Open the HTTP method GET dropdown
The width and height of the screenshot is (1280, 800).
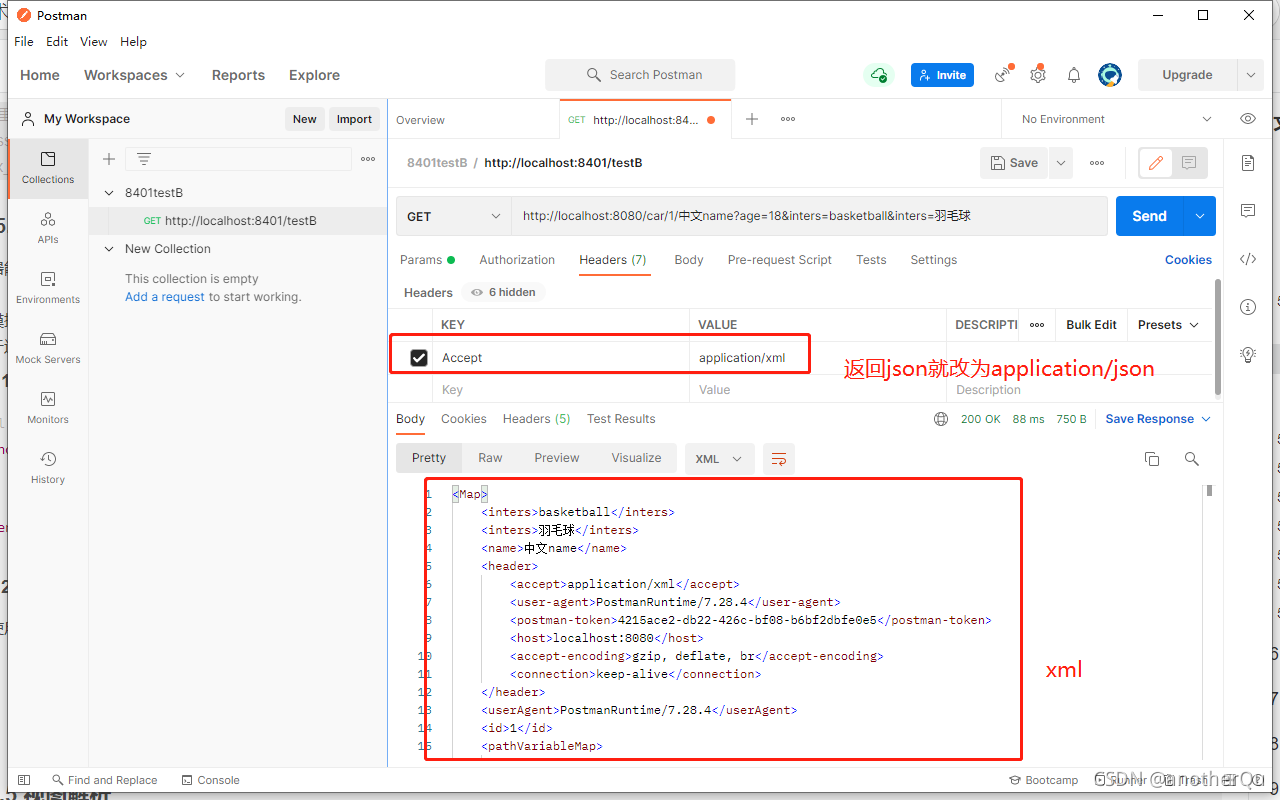(x=454, y=216)
